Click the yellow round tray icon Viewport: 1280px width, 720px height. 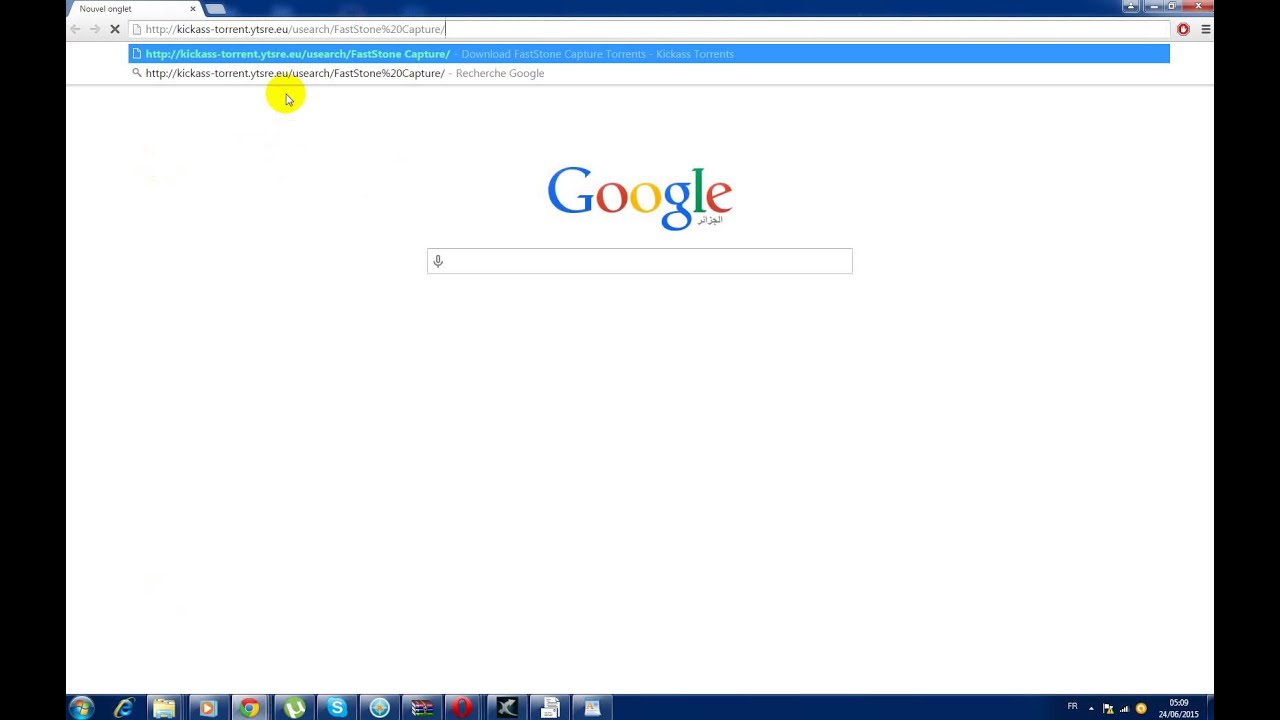coord(1141,708)
